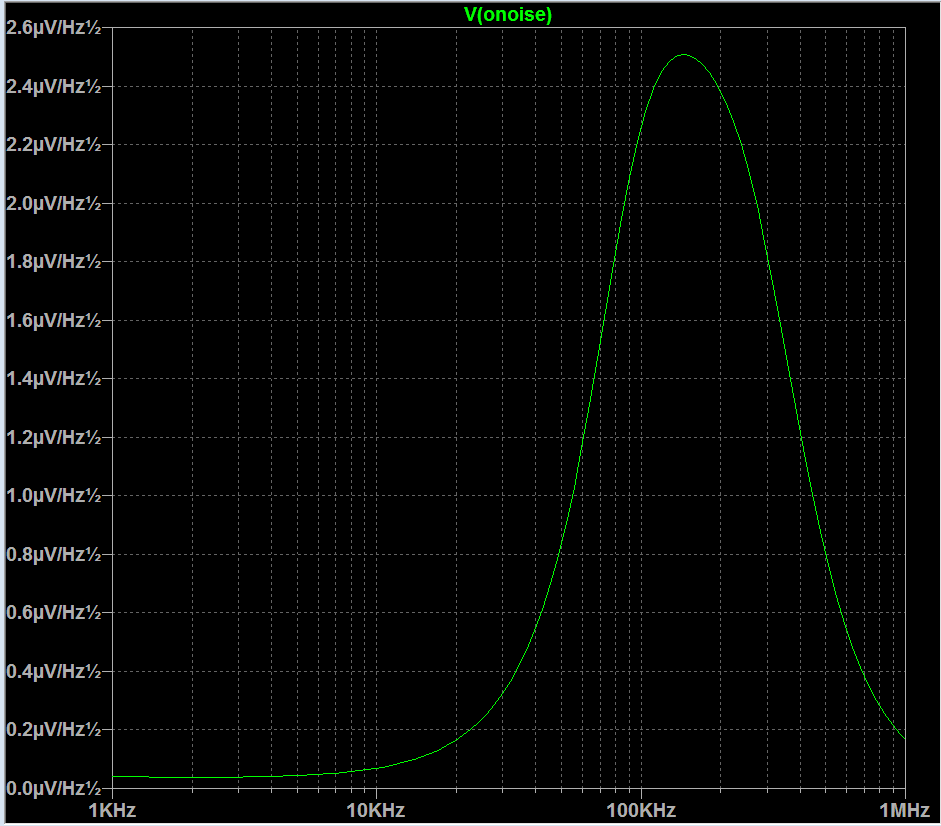Click the 2.2µV/Hz½ axis label
This screenshot has width=941, height=826.
coord(53,145)
